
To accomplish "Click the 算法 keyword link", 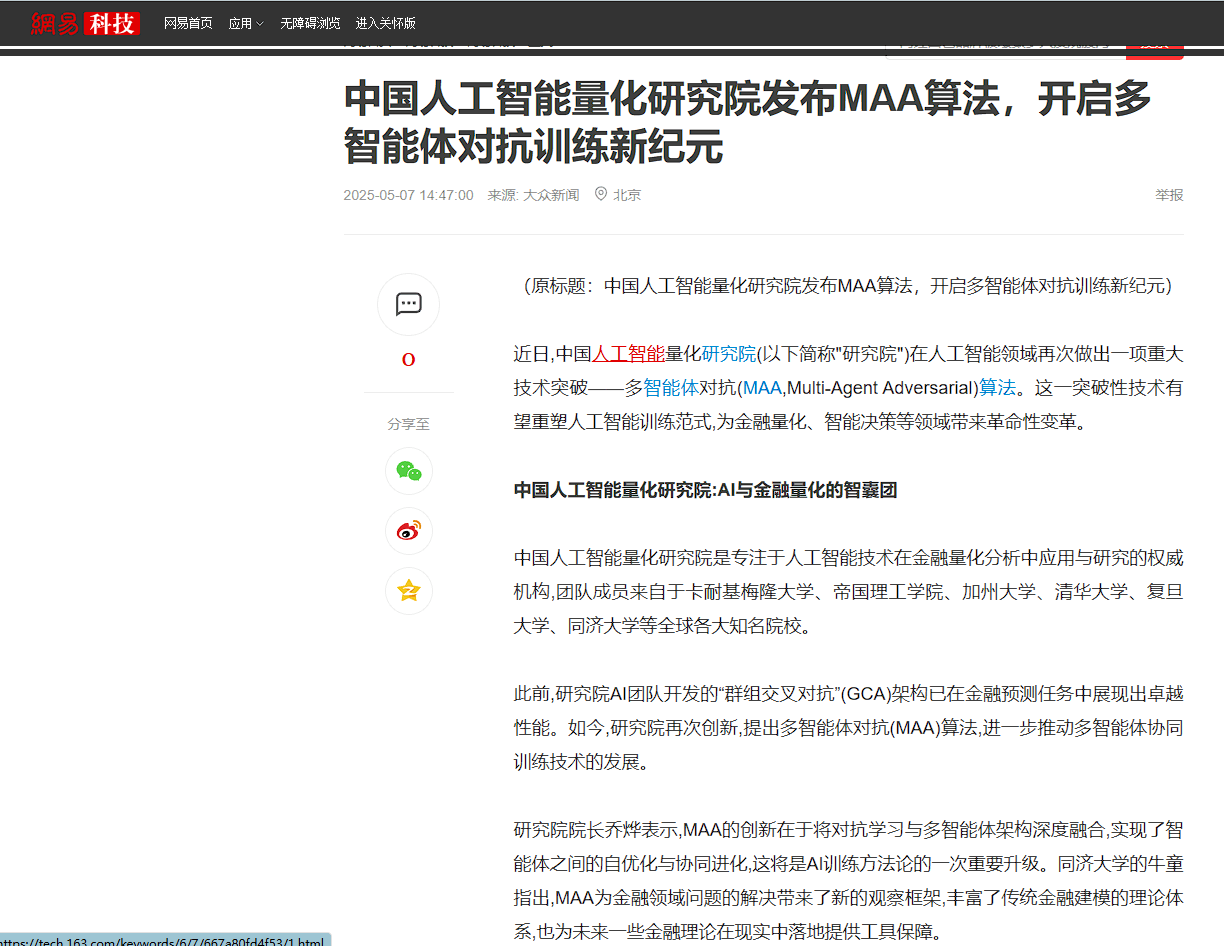I will click(997, 387).
